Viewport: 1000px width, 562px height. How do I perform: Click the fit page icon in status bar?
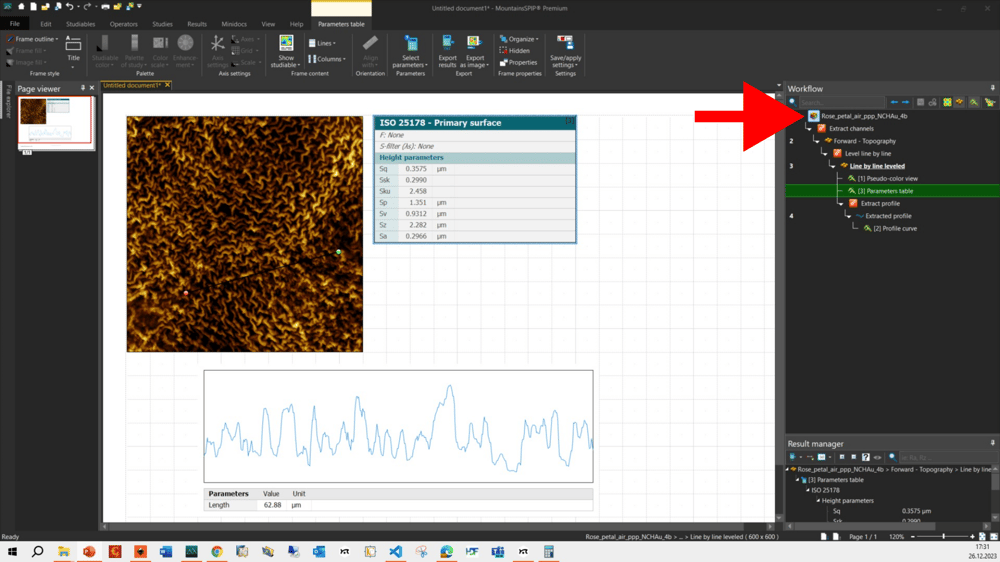(982, 536)
